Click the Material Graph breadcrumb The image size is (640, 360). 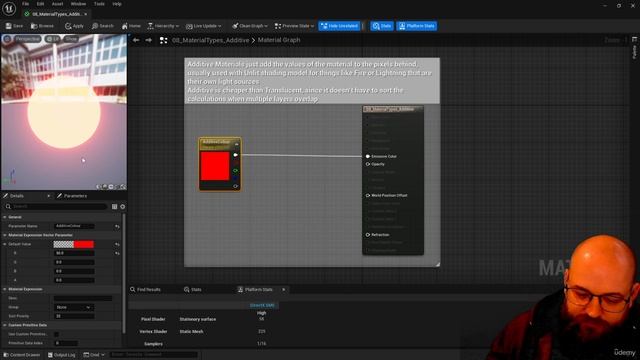pyautogui.click(x=279, y=40)
